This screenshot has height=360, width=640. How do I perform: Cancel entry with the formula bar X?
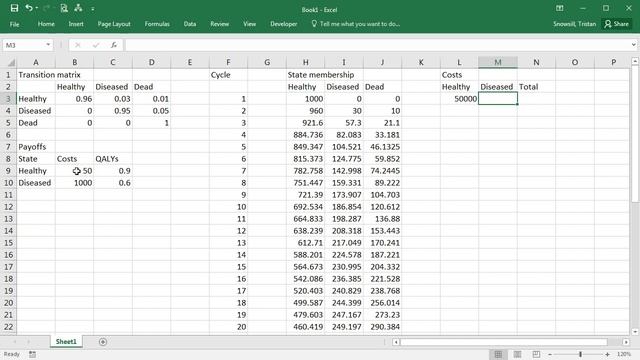coord(78,45)
